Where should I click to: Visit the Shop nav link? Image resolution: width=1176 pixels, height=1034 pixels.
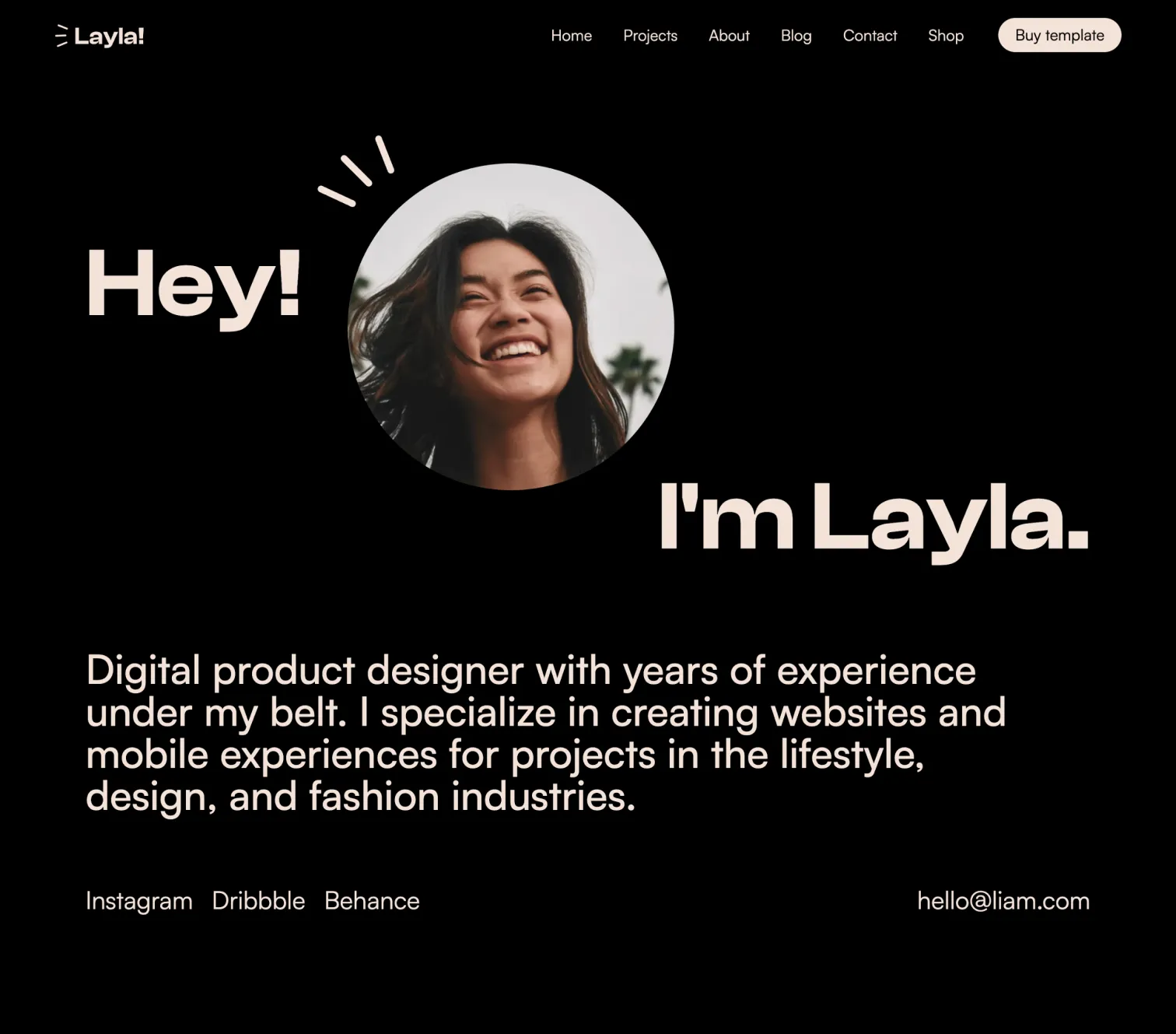coord(945,36)
